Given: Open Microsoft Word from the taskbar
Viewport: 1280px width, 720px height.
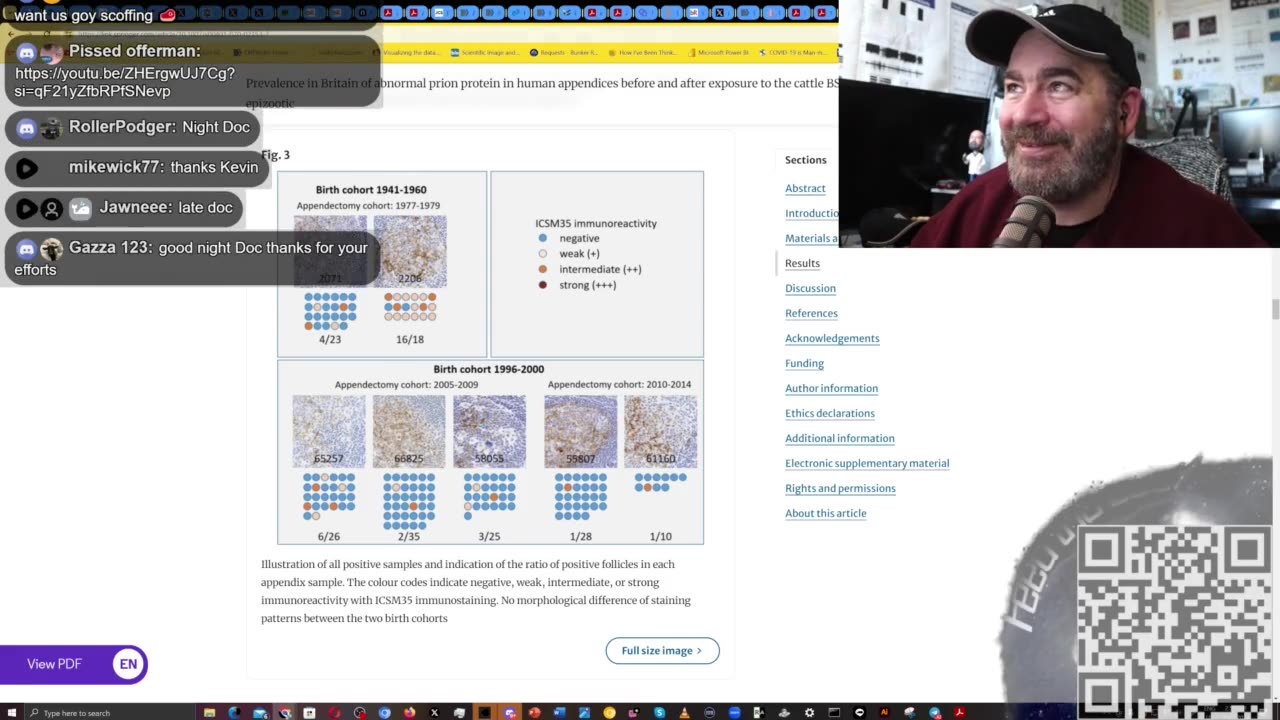Looking at the screenshot, I should click(x=560, y=713).
